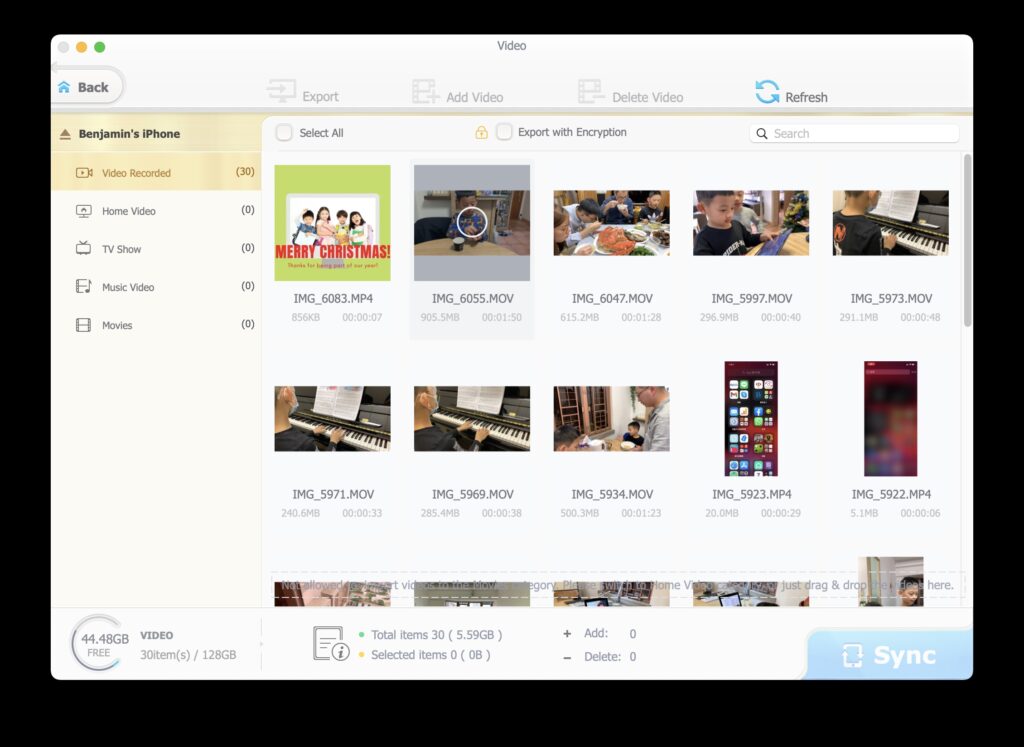Select the IMG_6083.MP4 Christmas thumbnail
This screenshot has height=747, width=1024.
332,223
